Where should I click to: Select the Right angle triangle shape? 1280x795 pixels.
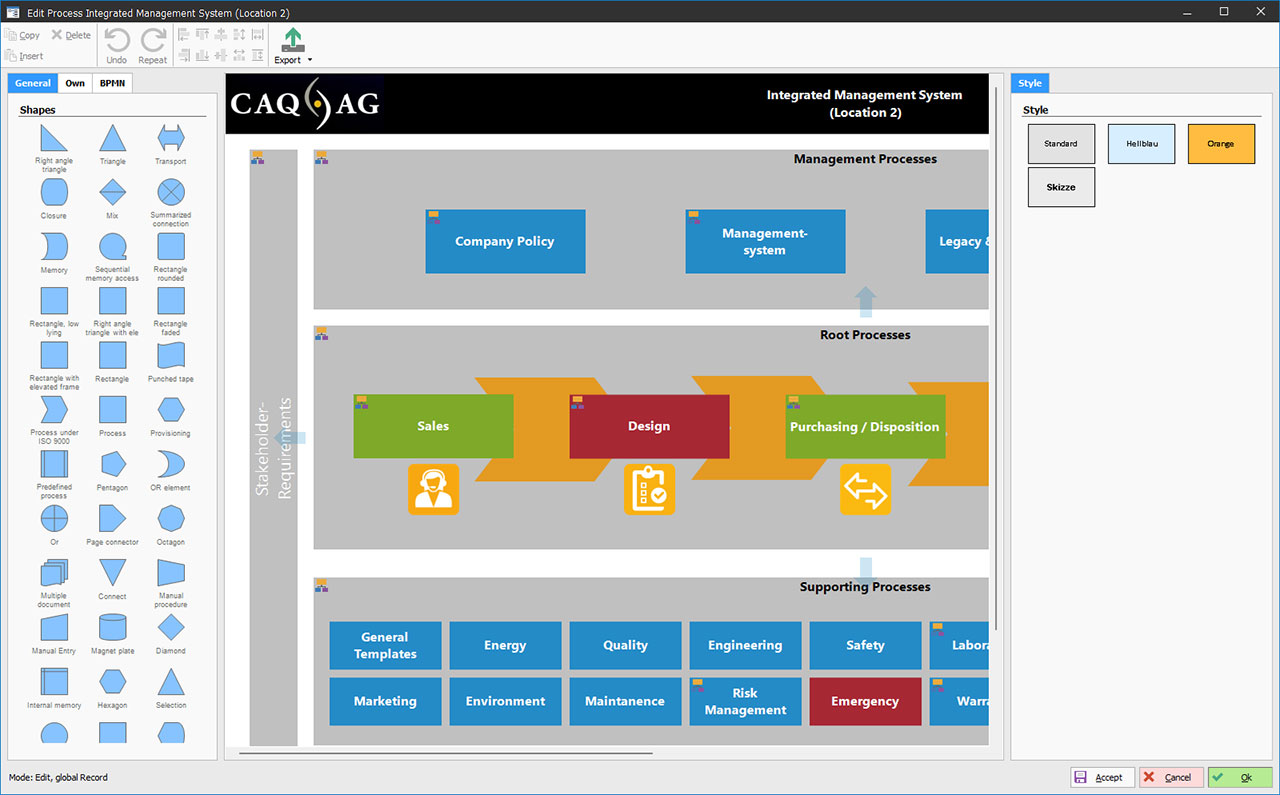pos(54,138)
